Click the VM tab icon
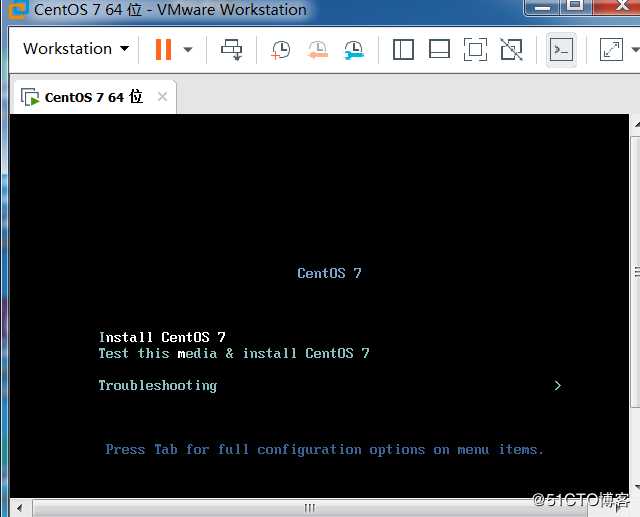Image resolution: width=640 pixels, height=517 pixels. (30, 97)
